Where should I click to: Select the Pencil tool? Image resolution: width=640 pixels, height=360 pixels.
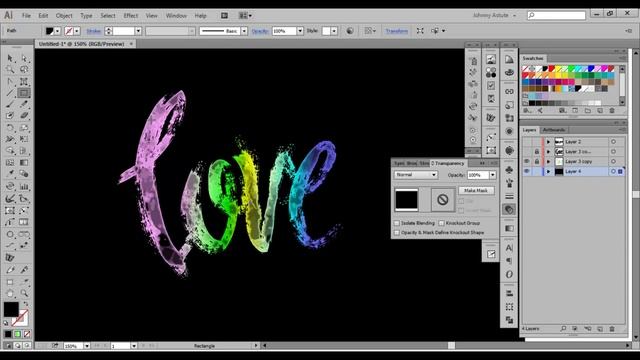tap(24, 104)
